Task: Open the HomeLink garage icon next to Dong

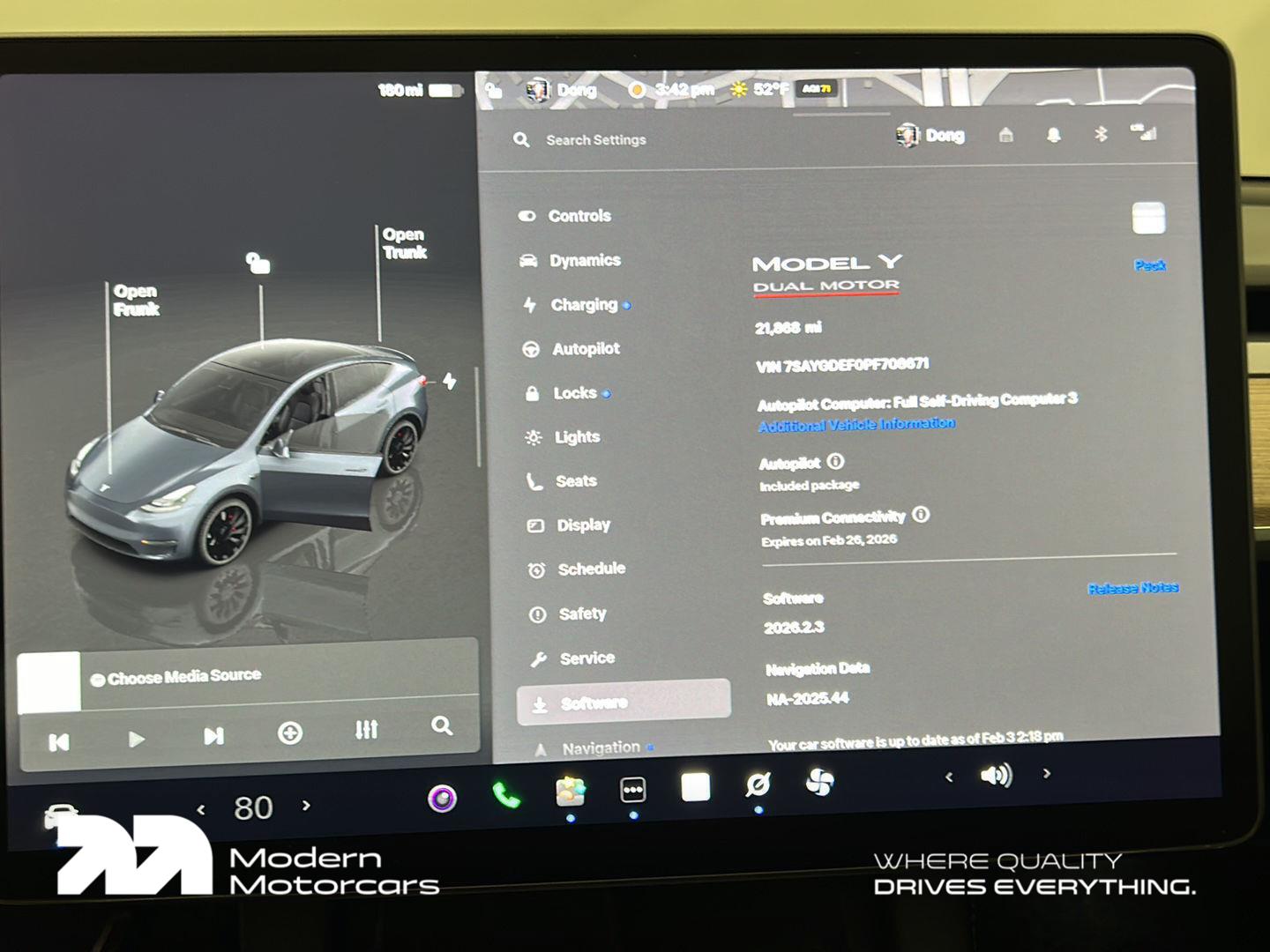Action: tap(1005, 135)
